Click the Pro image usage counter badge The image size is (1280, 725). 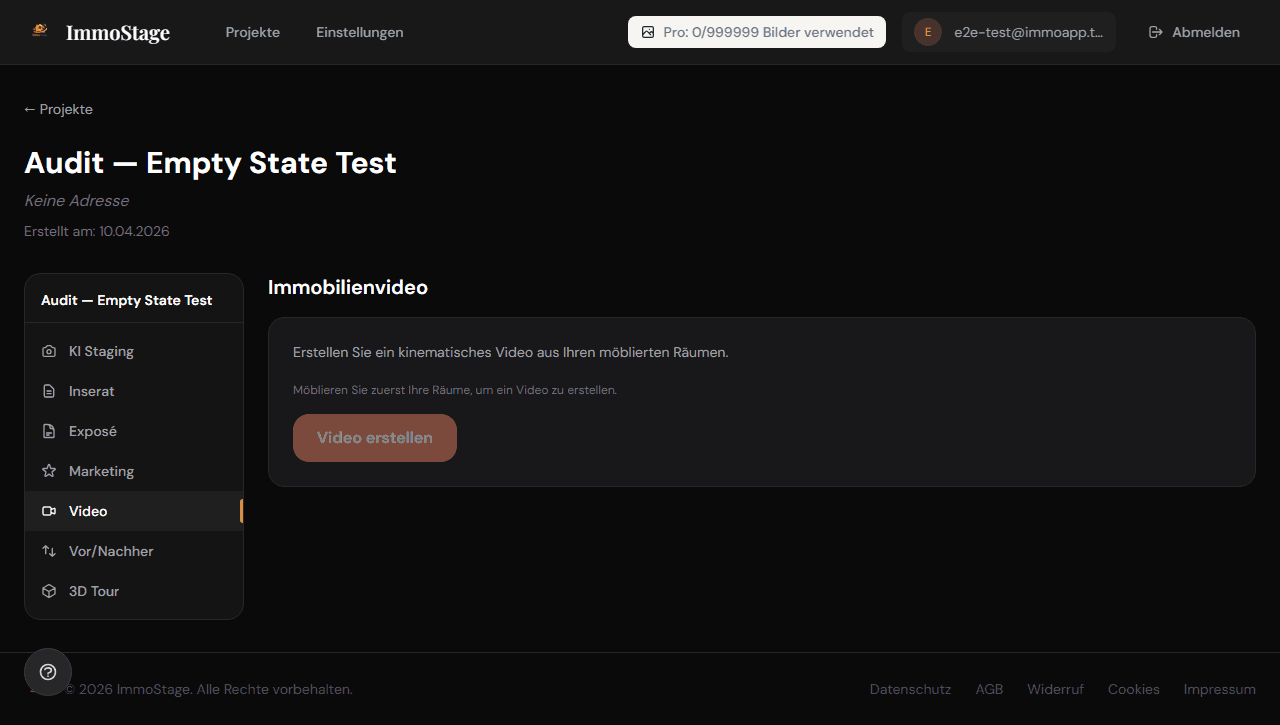click(x=756, y=32)
